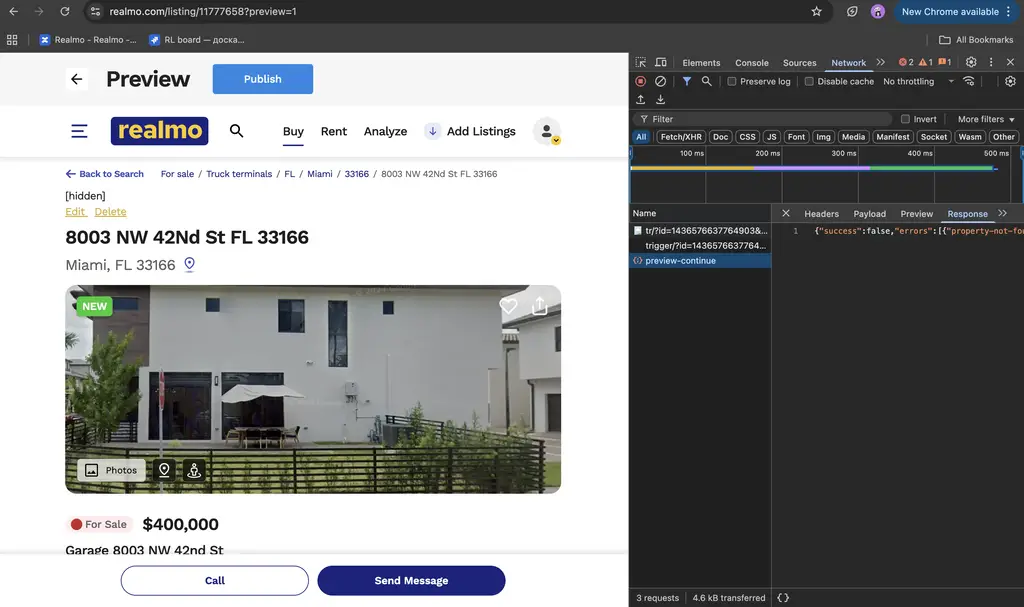This screenshot has width=1024, height=607.
Task: Switch to the Console tab in DevTools
Action: pos(752,62)
